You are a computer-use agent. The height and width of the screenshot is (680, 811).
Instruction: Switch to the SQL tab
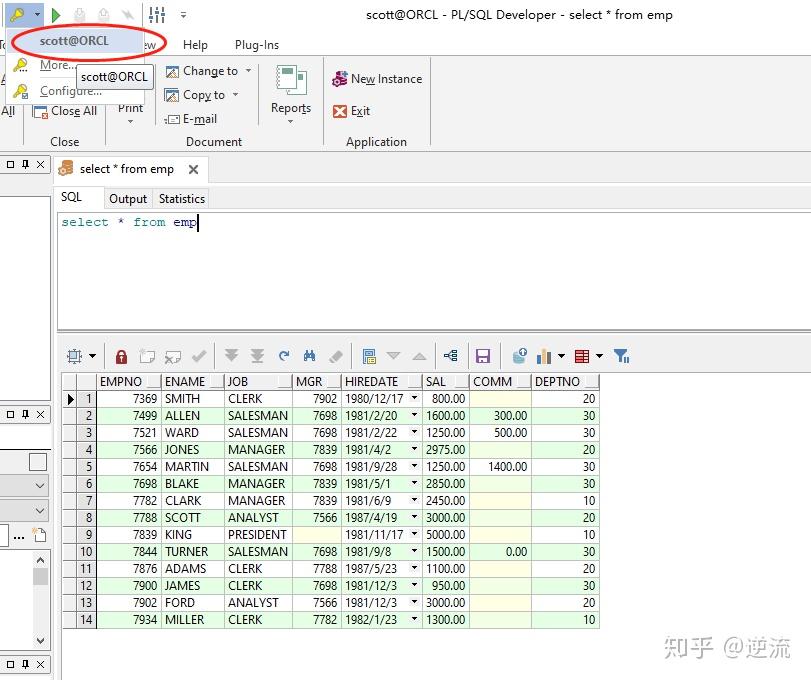[x=71, y=198]
